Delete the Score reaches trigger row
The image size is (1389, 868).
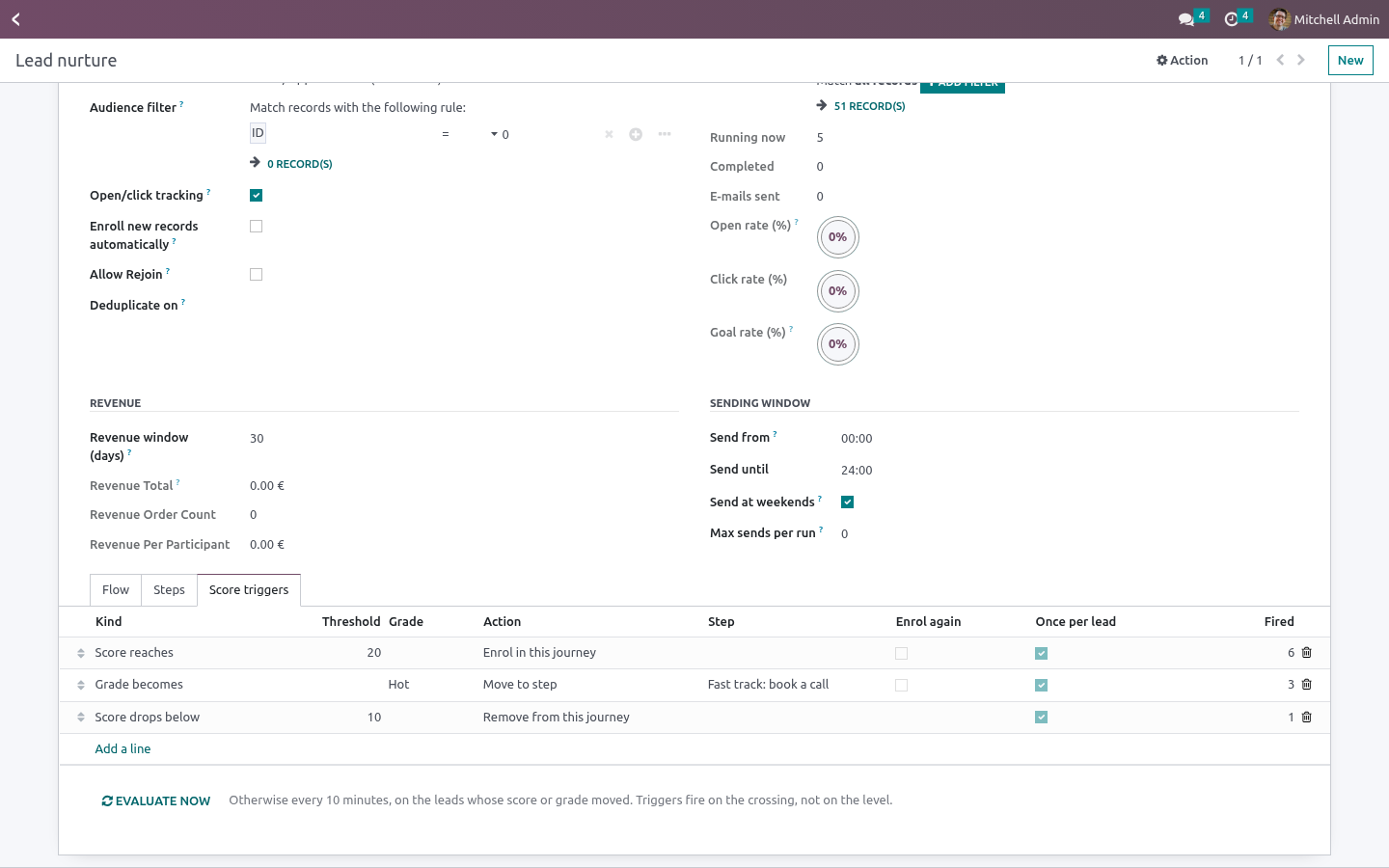click(x=1307, y=653)
